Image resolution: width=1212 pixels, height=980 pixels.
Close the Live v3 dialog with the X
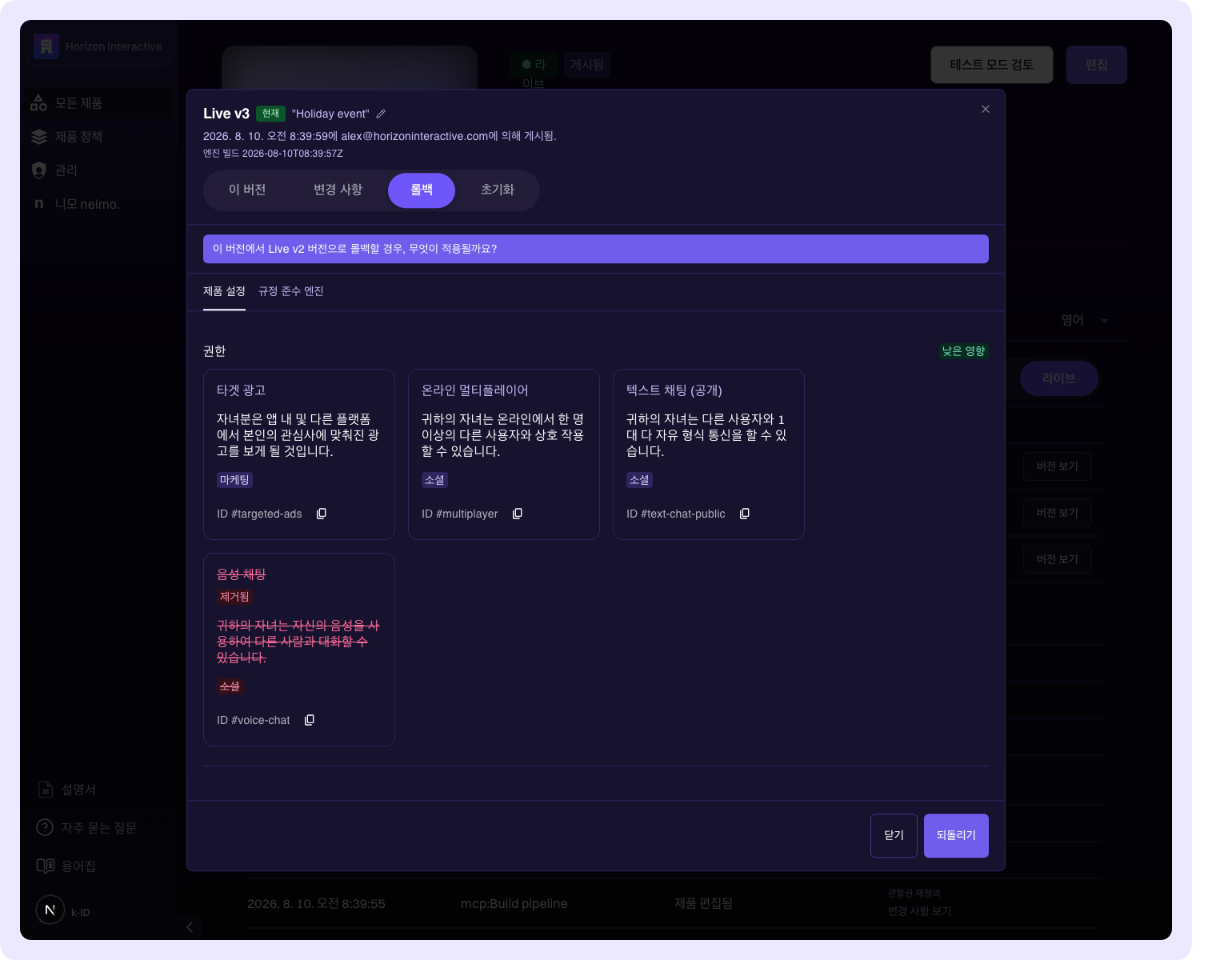tap(986, 109)
